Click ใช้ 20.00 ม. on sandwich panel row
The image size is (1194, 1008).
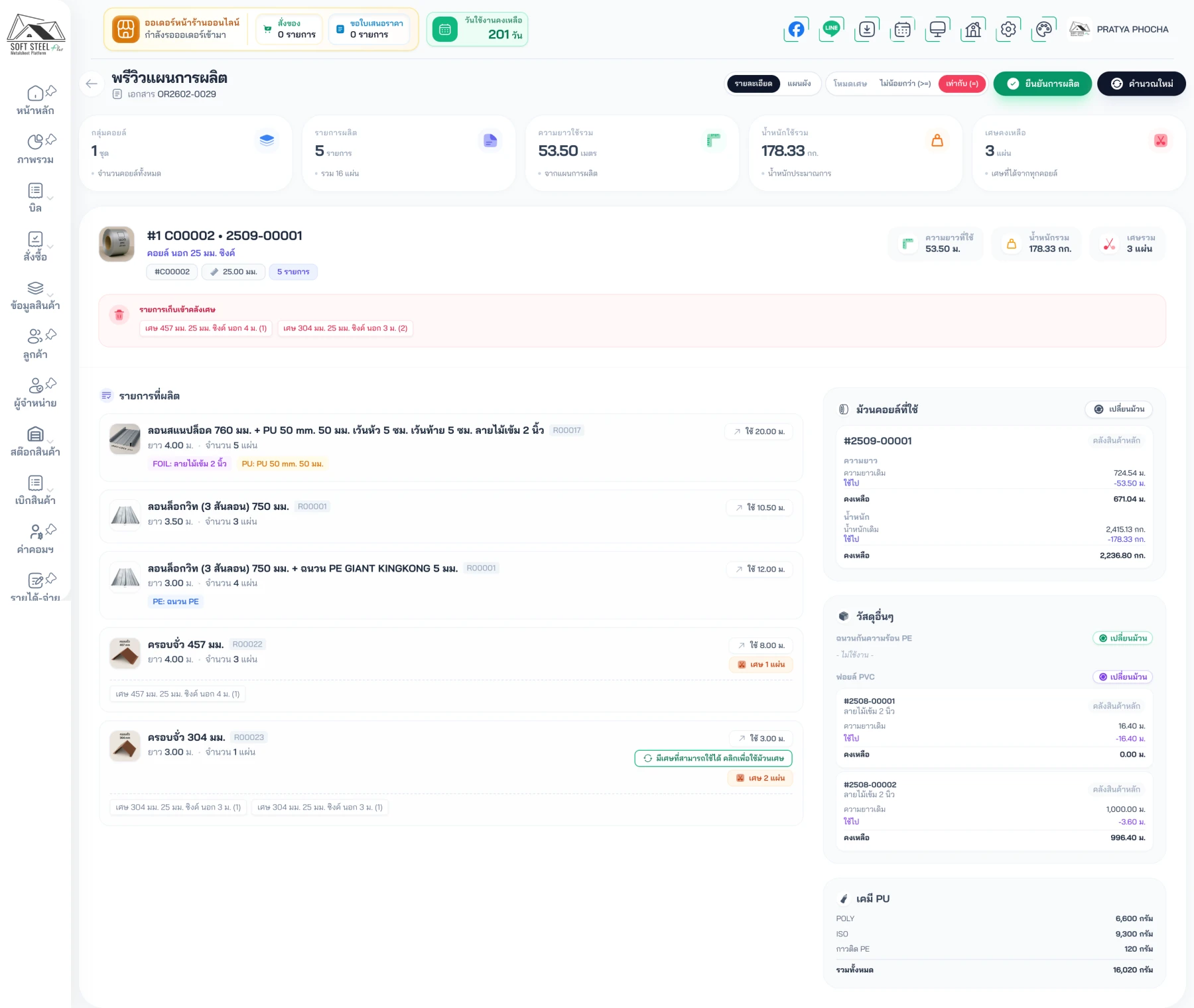click(759, 431)
